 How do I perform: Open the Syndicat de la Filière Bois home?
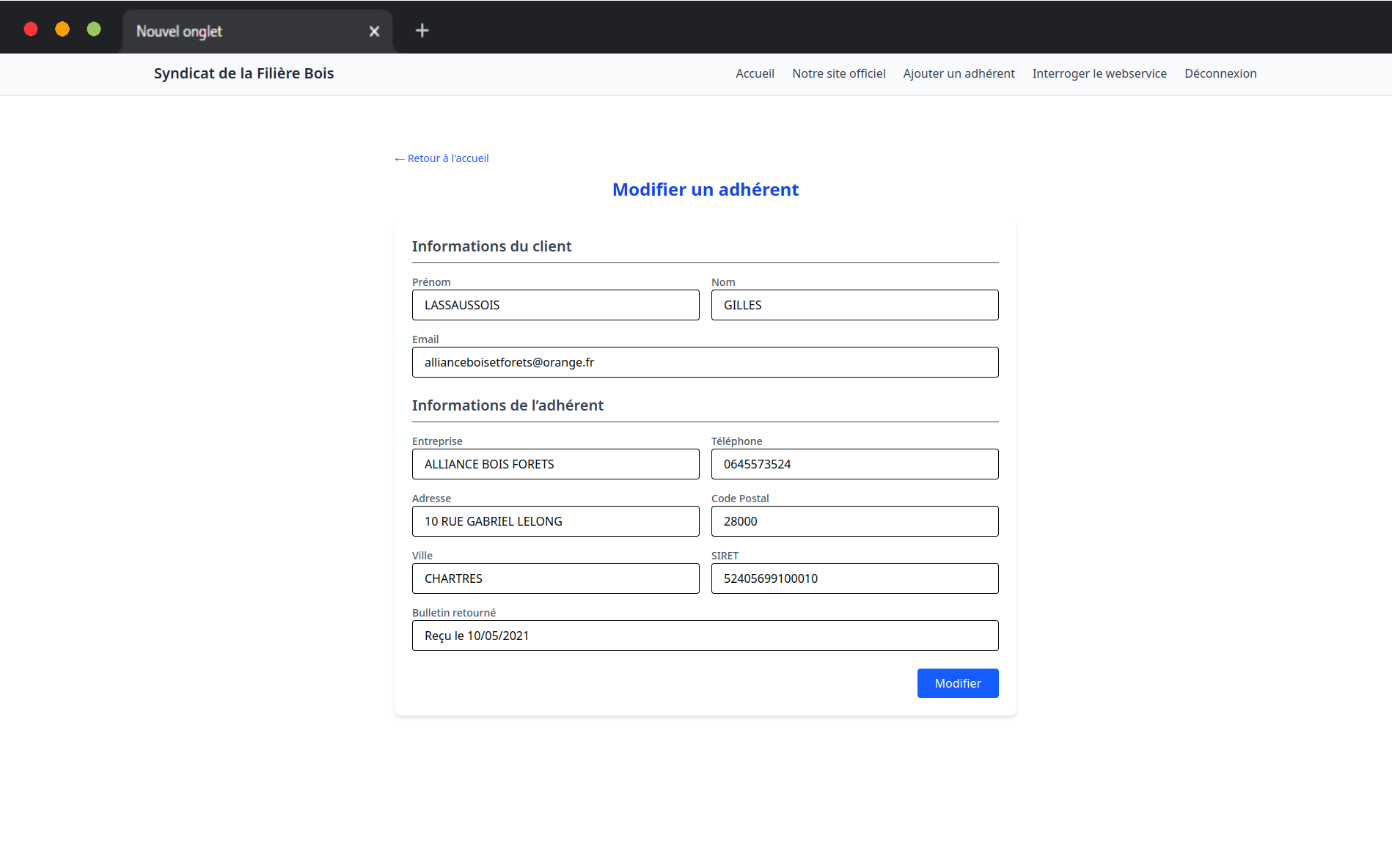click(243, 73)
